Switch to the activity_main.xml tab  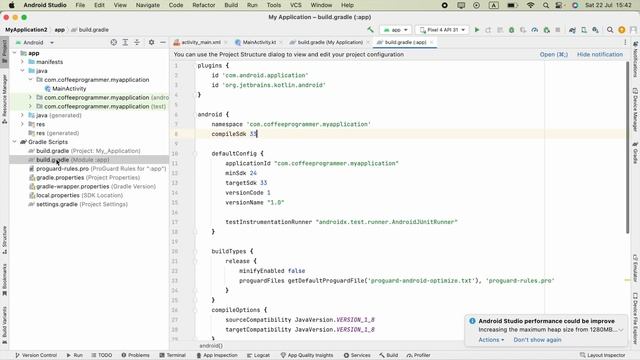(197, 42)
